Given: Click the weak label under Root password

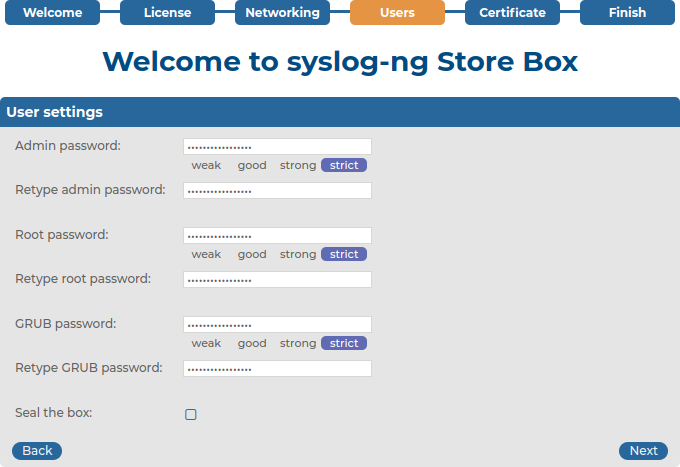Looking at the screenshot, I should [x=206, y=254].
